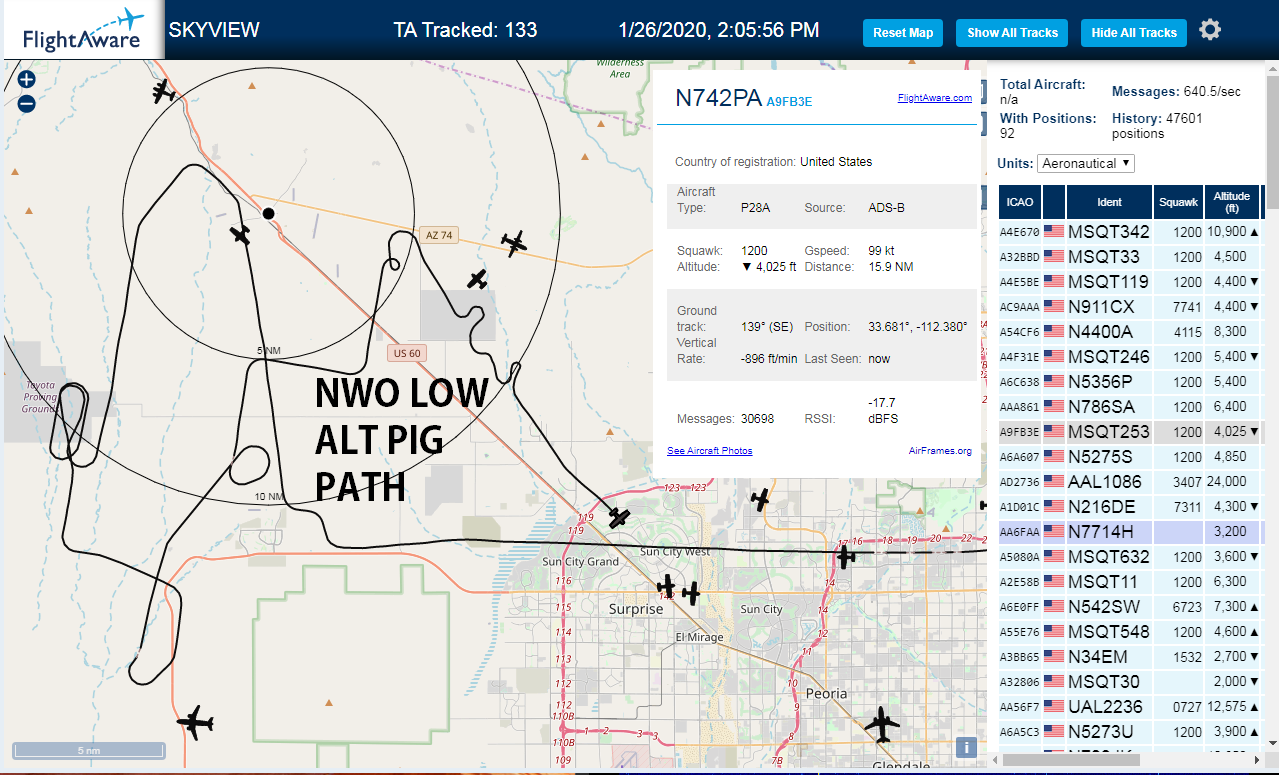Zoom in the map with plus button
This screenshot has height=775, width=1279.
pos(27,80)
